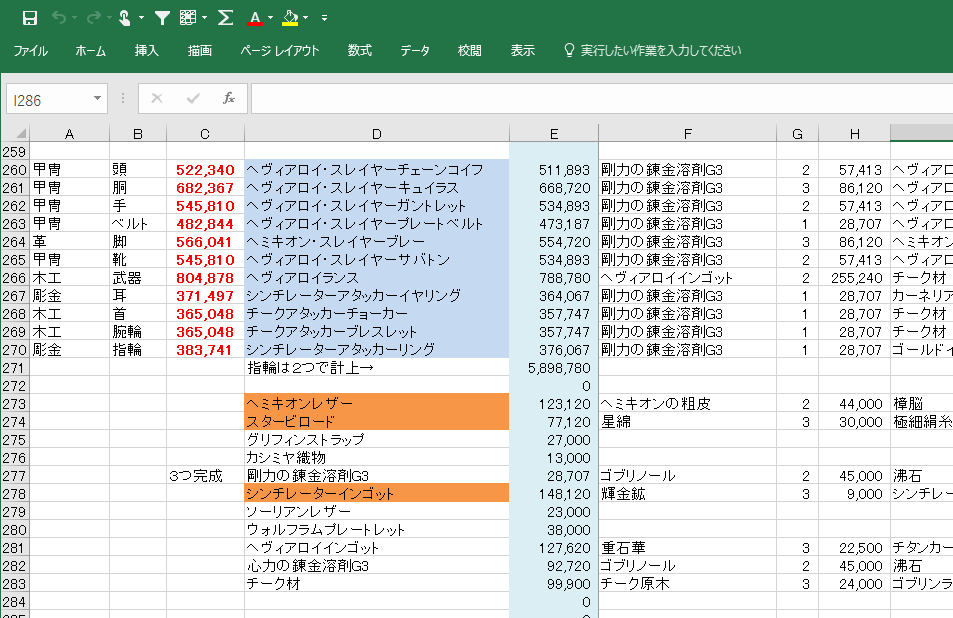Click the borders grid icon
This screenshot has width=953, height=618.
188,18
